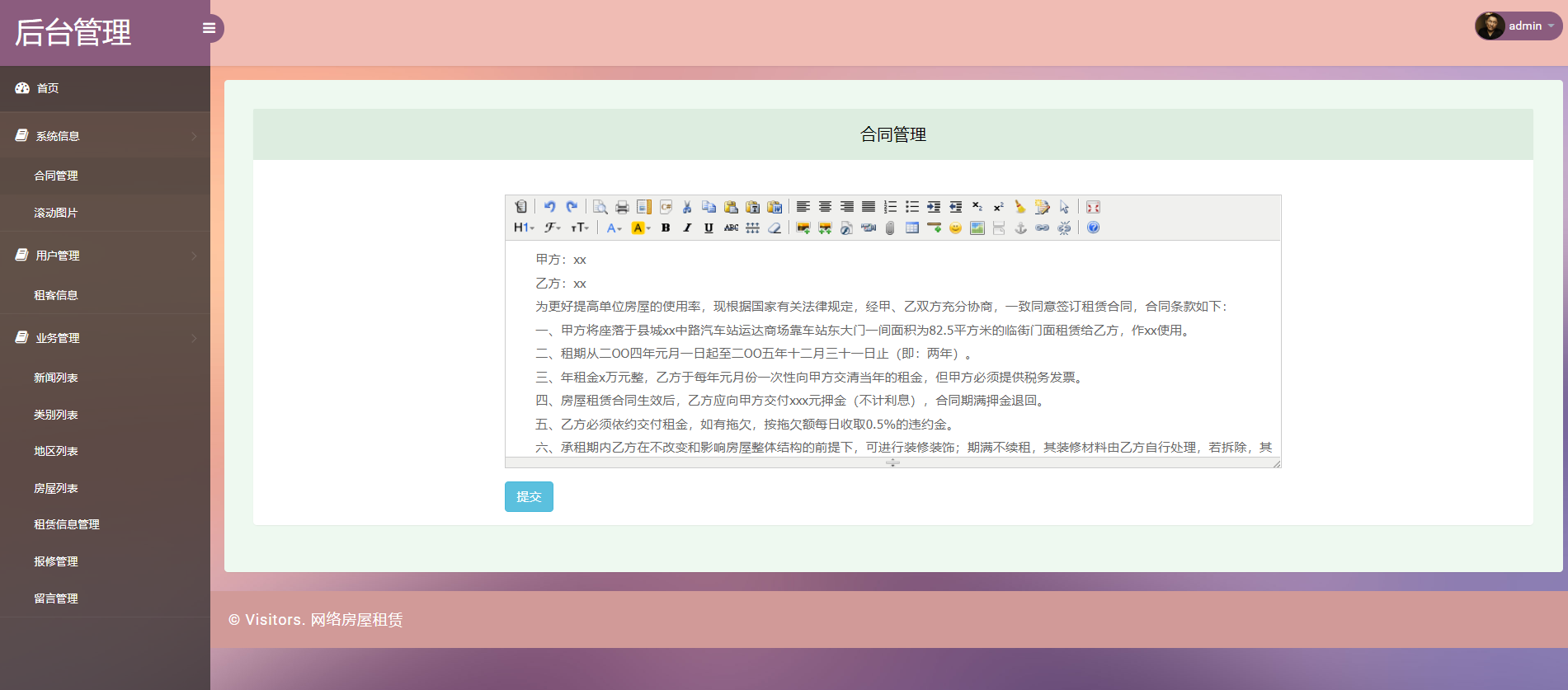The height and width of the screenshot is (690, 1568).
Task: Undo the last edit in editor
Action: tap(550, 207)
